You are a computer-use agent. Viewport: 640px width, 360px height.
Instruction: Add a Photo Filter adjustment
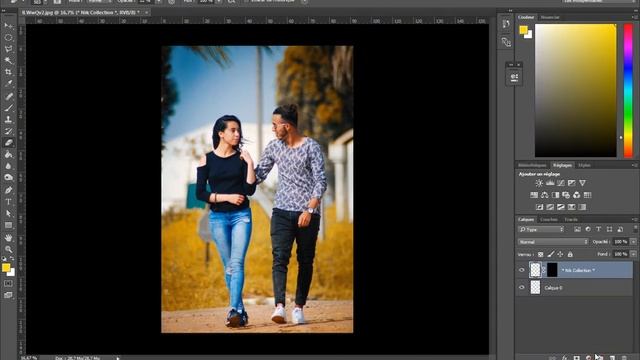click(x=566, y=195)
